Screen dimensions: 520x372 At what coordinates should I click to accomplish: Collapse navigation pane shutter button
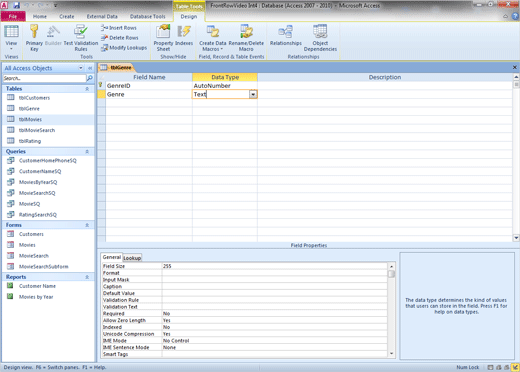click(x=90, y=68)
